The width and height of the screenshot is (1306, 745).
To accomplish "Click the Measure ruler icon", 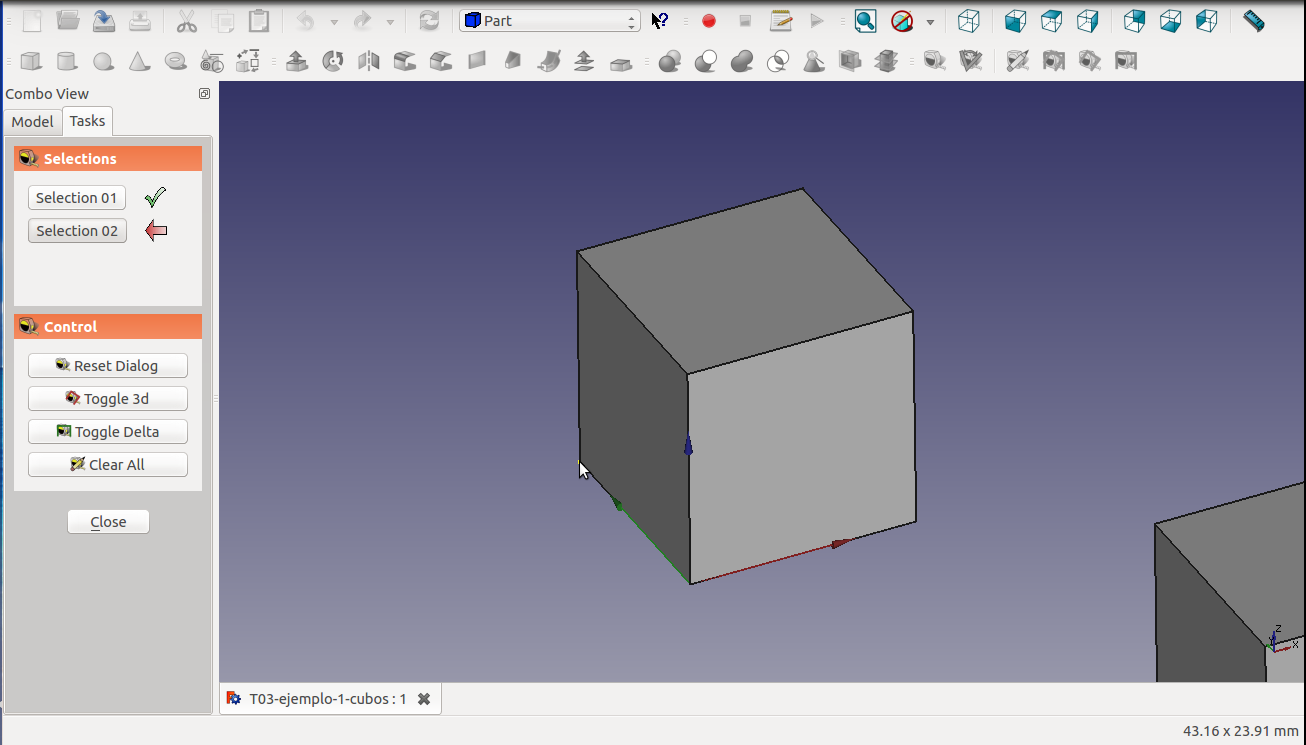I will (x=1253, y=21).
